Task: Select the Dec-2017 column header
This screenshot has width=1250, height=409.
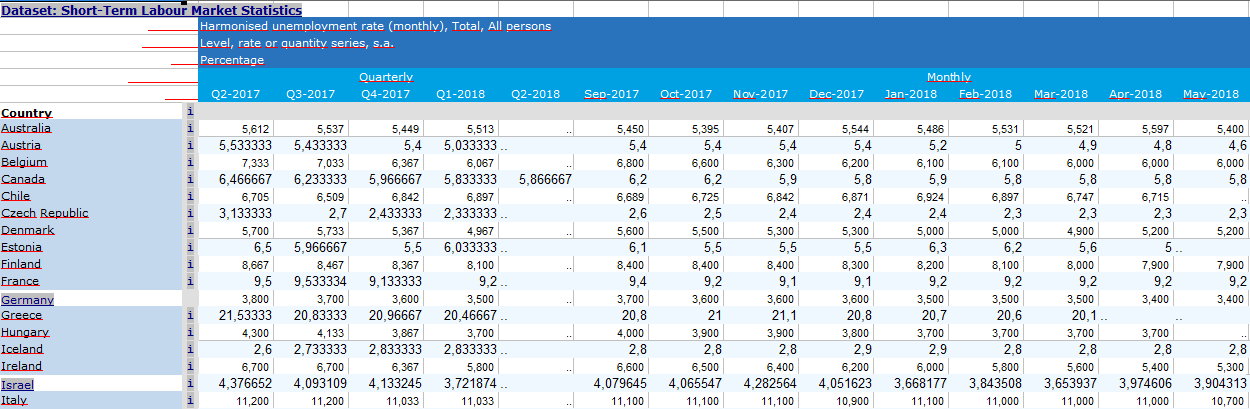Action: tap(836, 94)
